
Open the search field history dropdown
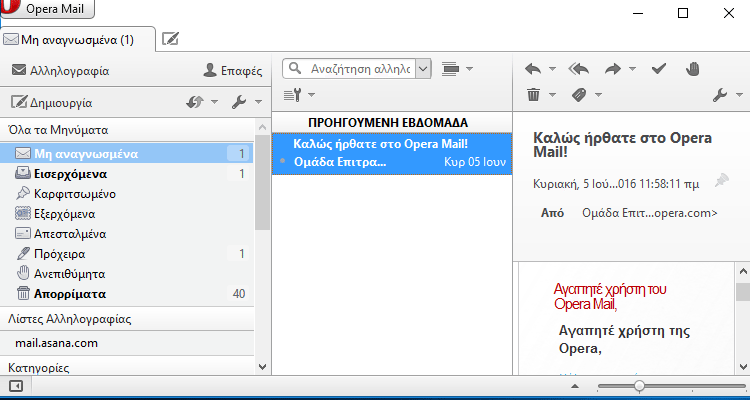point(423,69)
